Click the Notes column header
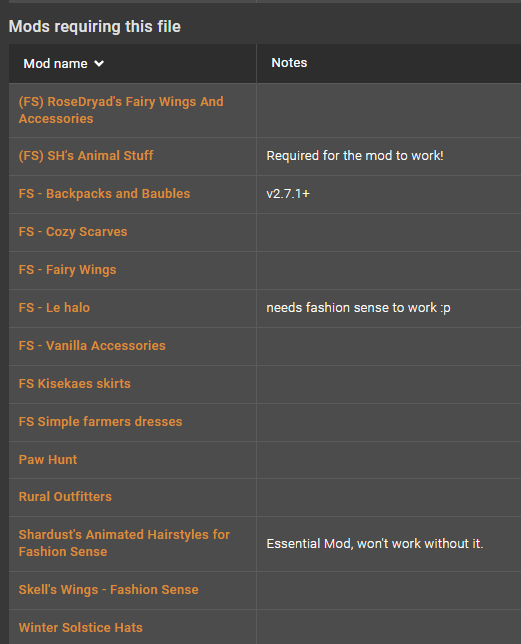The width and height of the screenshot is (521, 644). click(x=289, y=63)
